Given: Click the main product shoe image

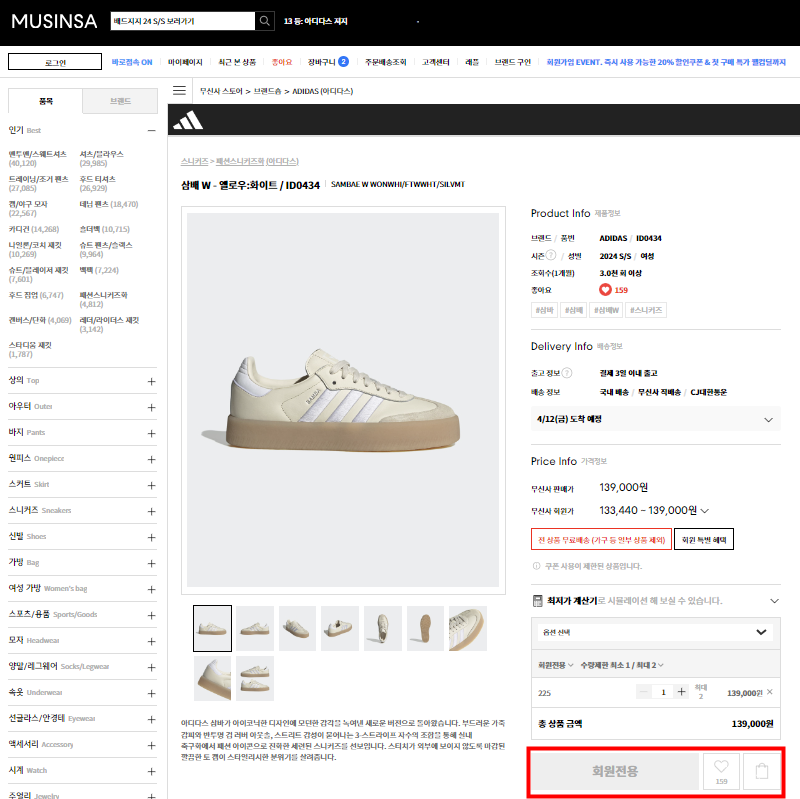Looking at the screenshot, I should point(343,400).
